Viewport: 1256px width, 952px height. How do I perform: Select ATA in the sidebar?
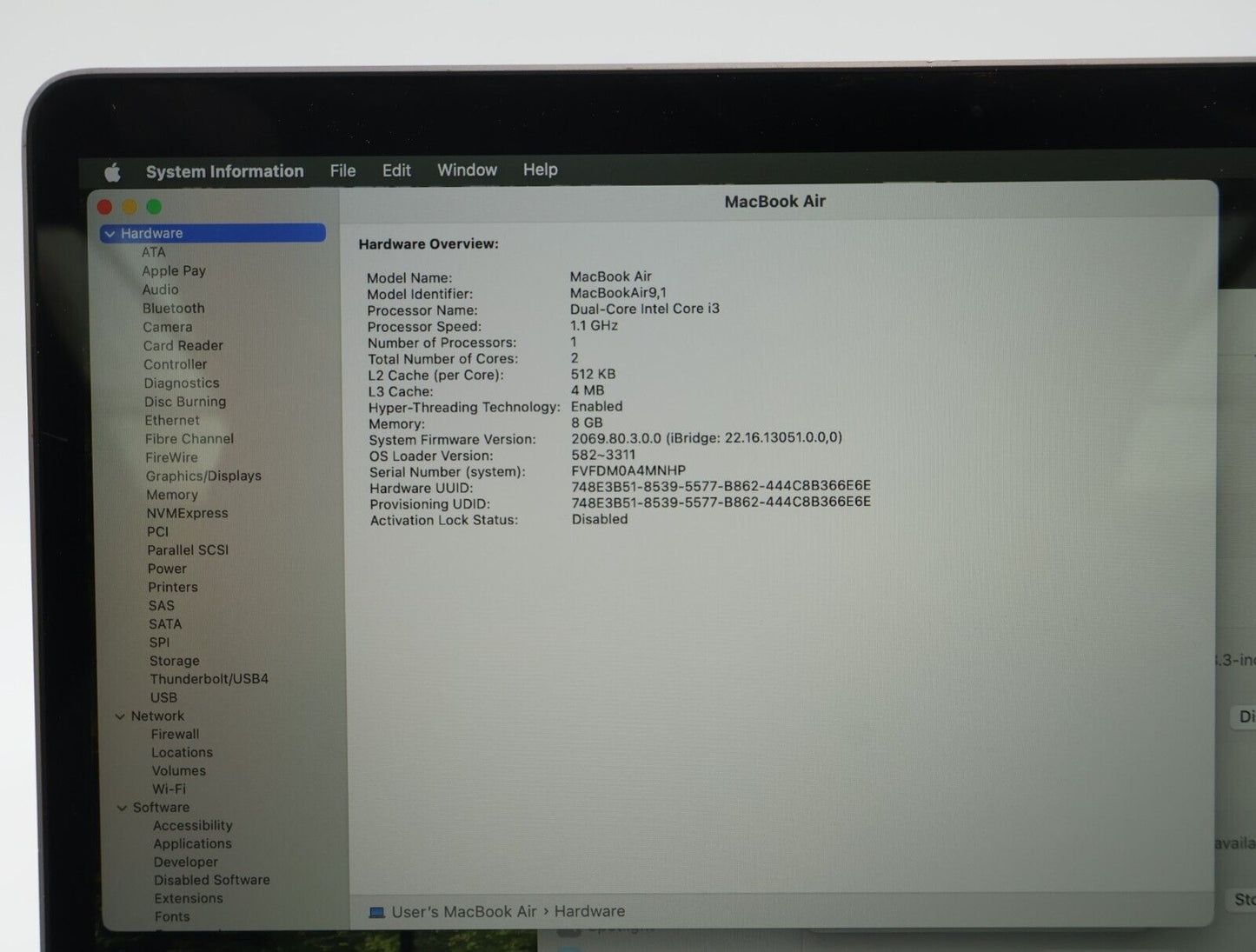154,252
